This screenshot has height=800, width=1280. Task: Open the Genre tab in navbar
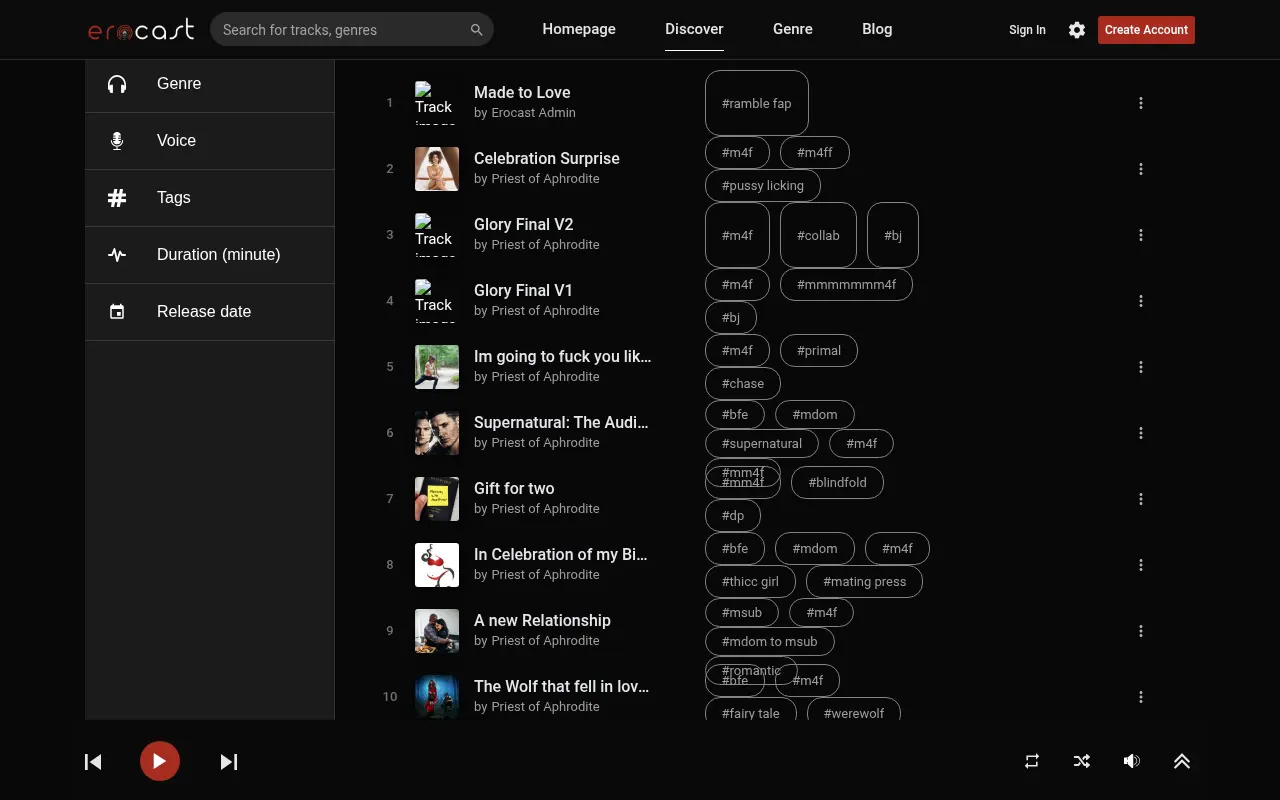click(793, 29)
